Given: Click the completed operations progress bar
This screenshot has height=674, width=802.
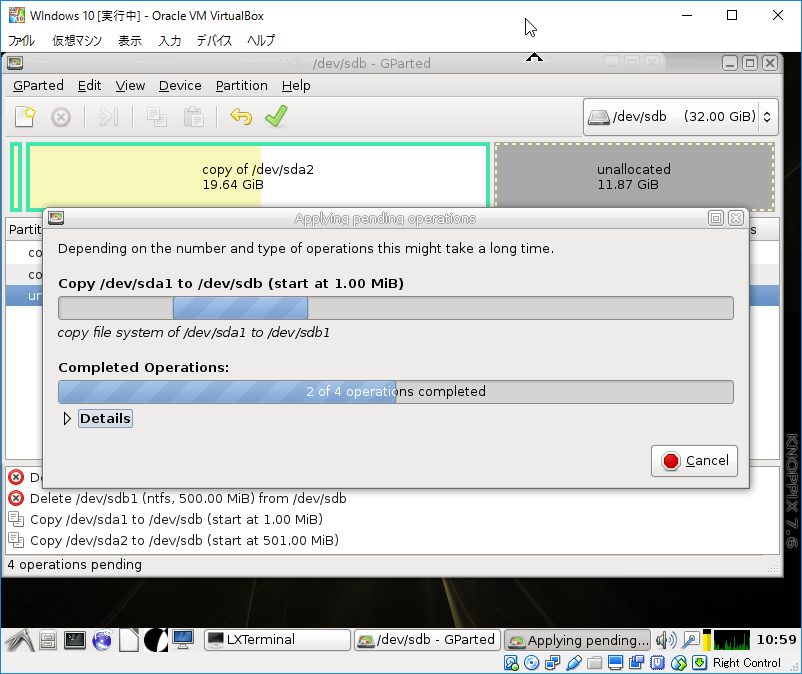Looking at the screenshot, I should [x=396, y=392].
